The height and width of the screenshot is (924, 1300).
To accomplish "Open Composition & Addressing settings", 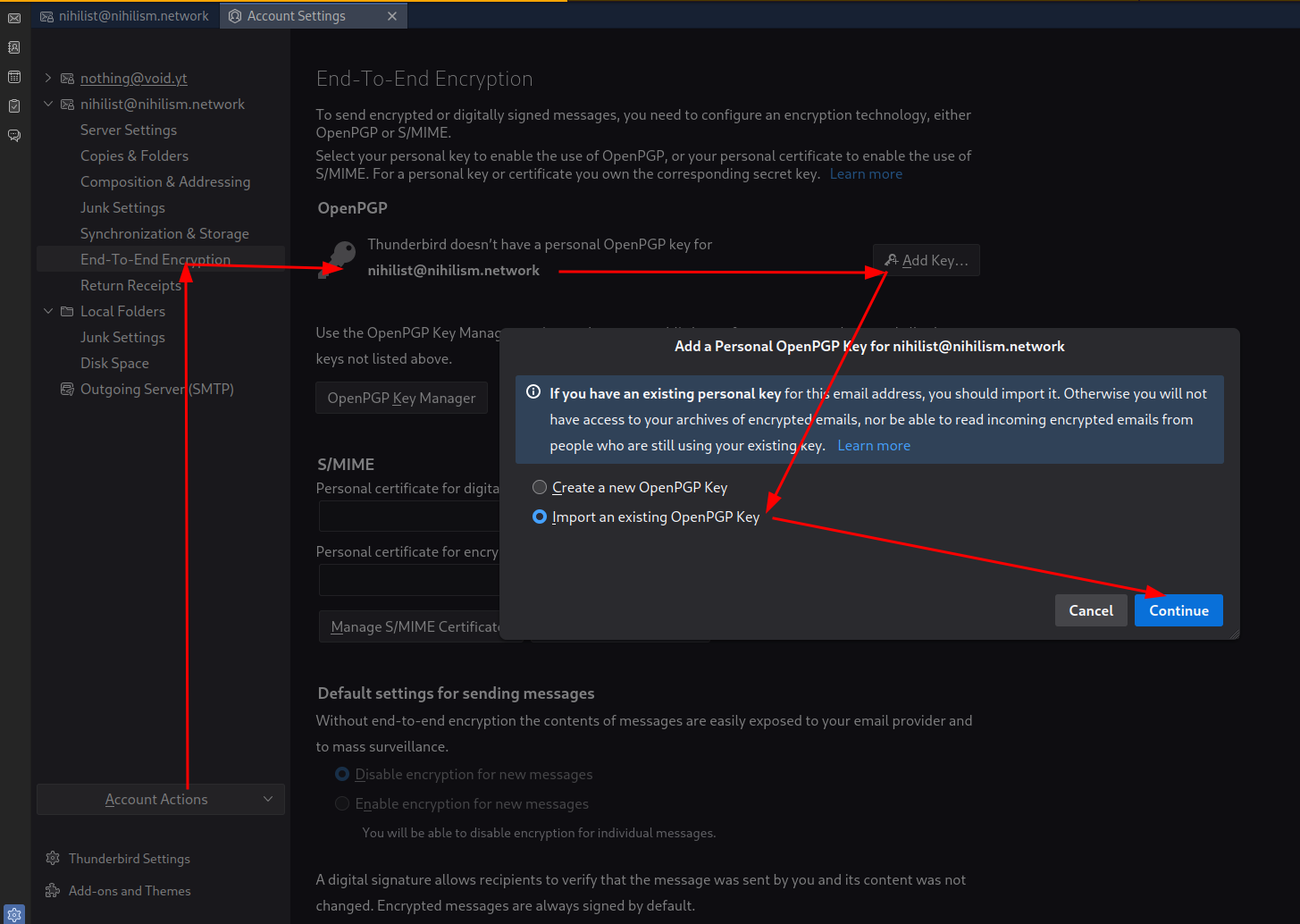I will [165, 182].
